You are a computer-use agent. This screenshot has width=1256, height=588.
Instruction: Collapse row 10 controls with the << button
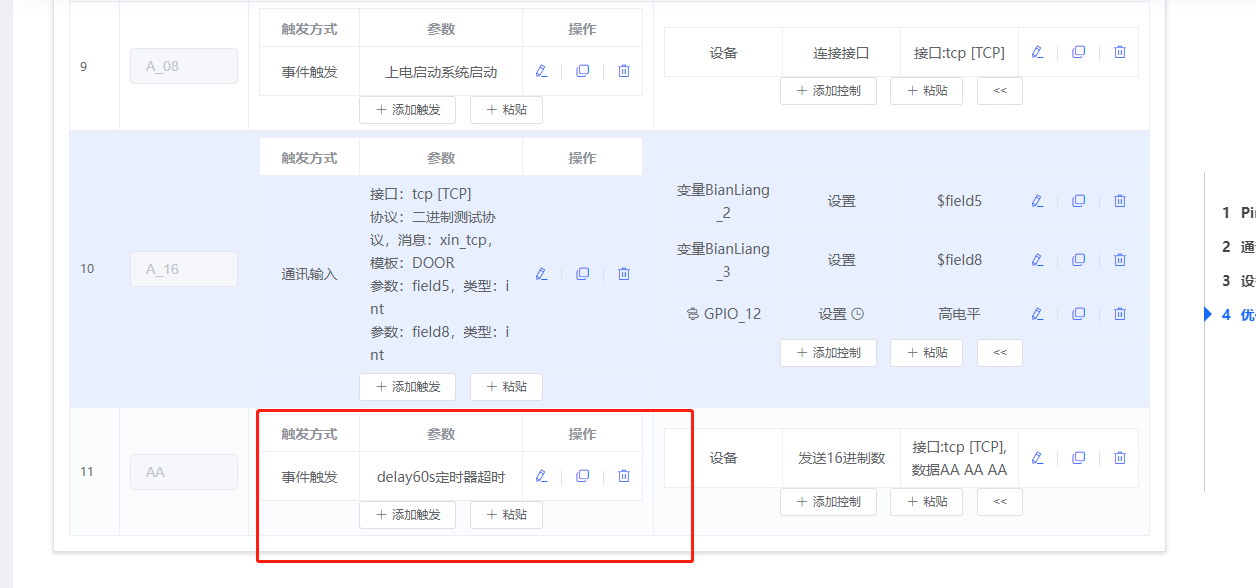[999, 352]
